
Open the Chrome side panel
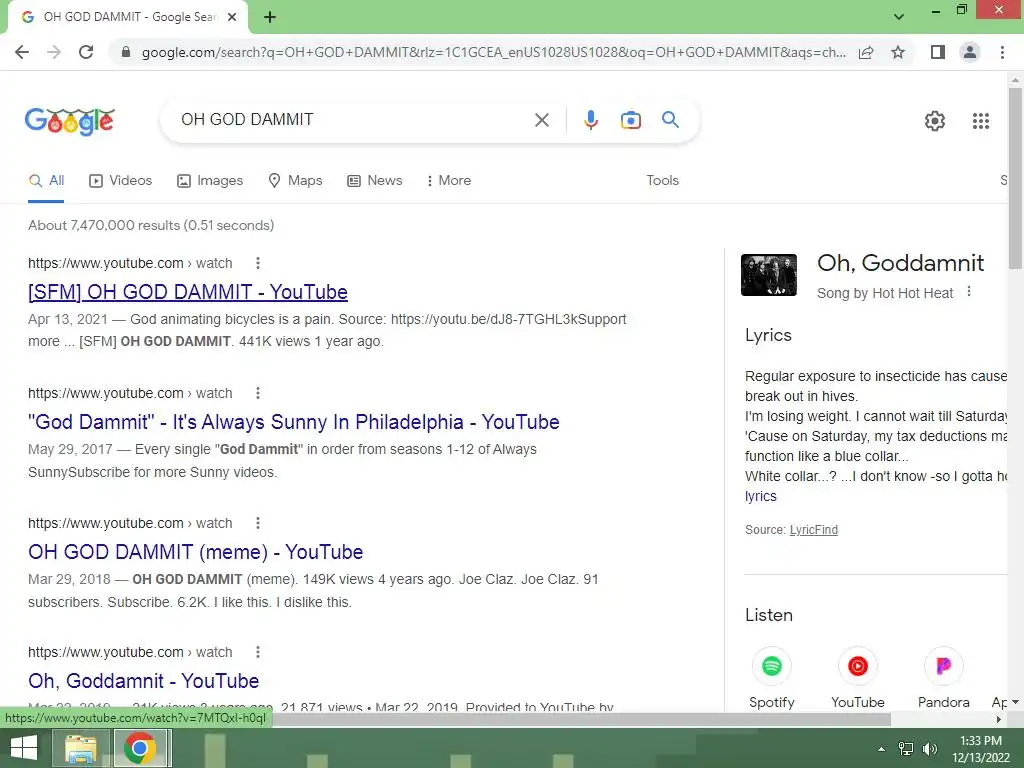[x=938, y=52]
